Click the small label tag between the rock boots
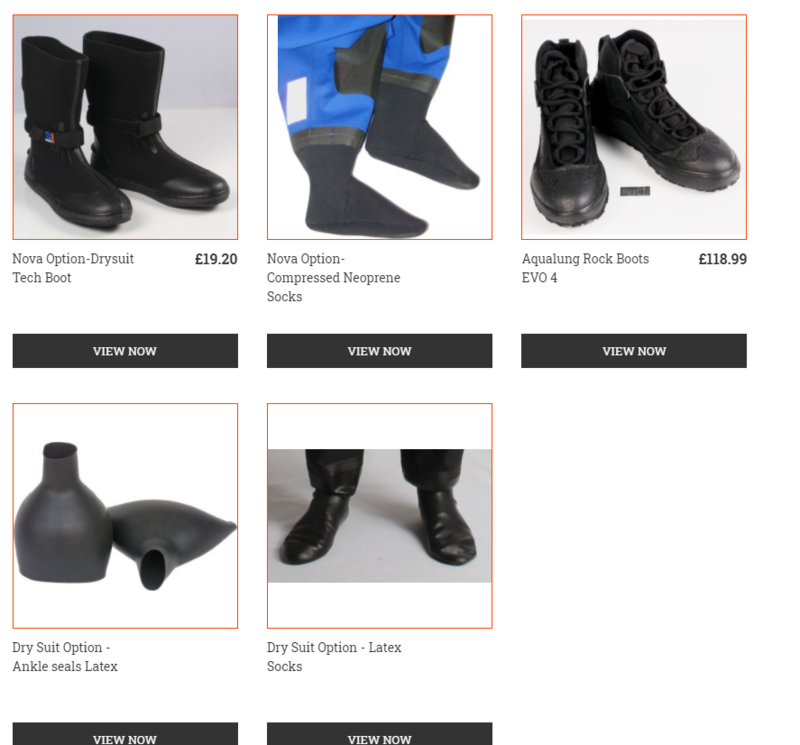This screenshot has width=800, height=745. [635, 191]
